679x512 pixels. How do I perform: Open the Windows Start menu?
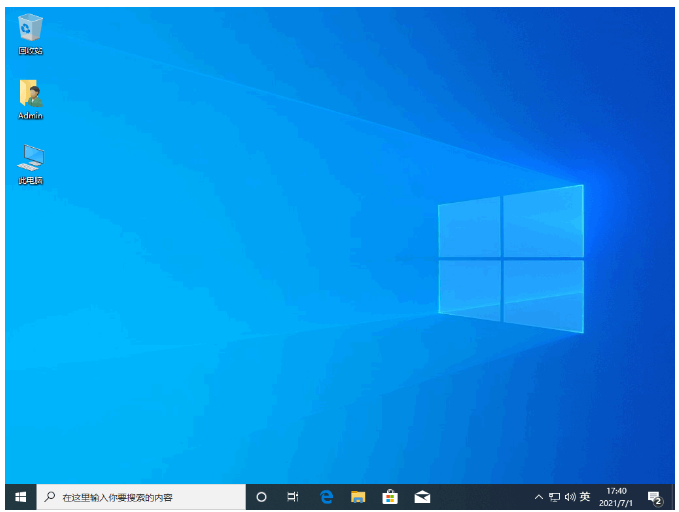tap(20, 497)
